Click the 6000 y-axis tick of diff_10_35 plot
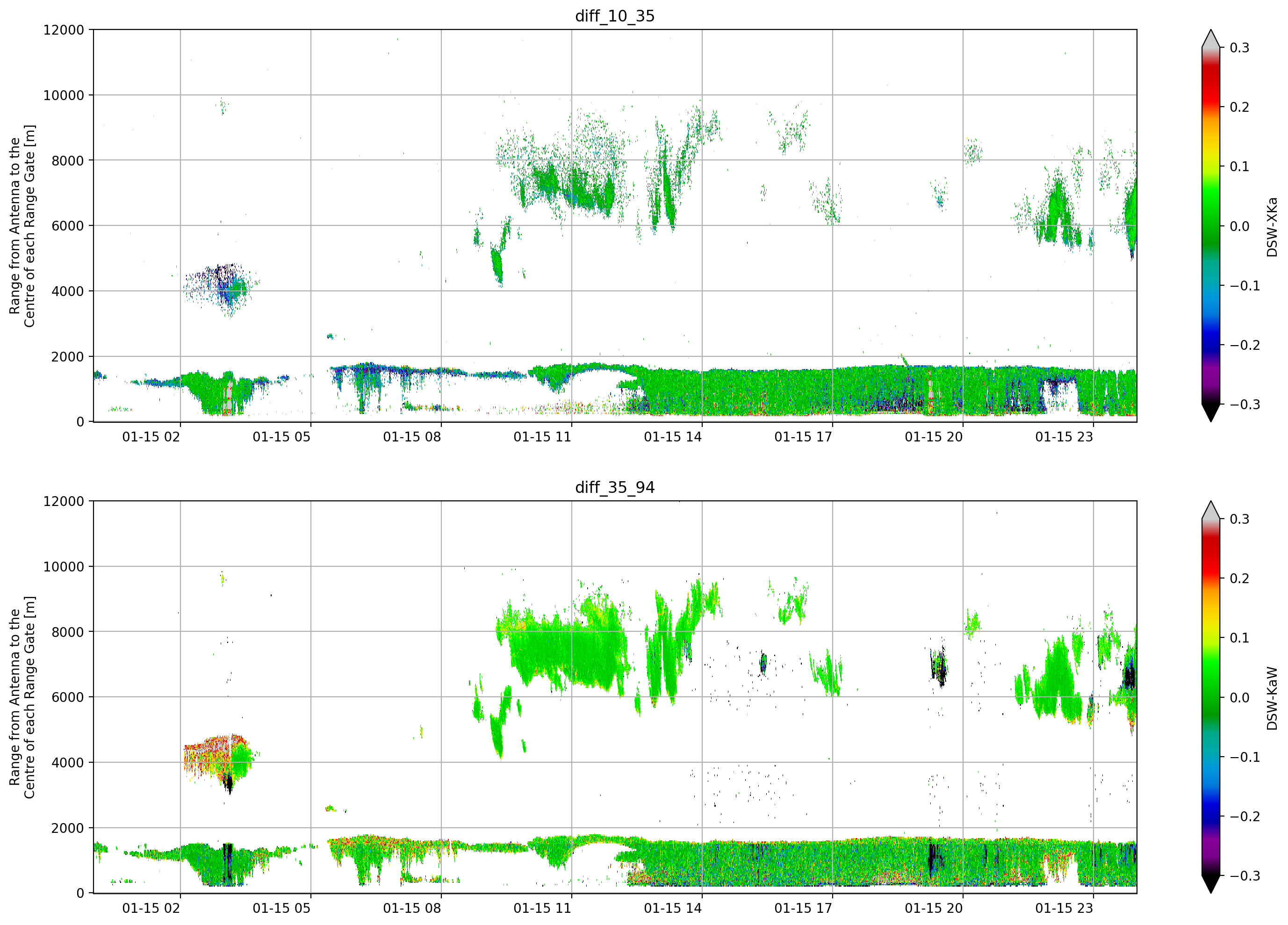1288x925 pixels. coord(68,226)
